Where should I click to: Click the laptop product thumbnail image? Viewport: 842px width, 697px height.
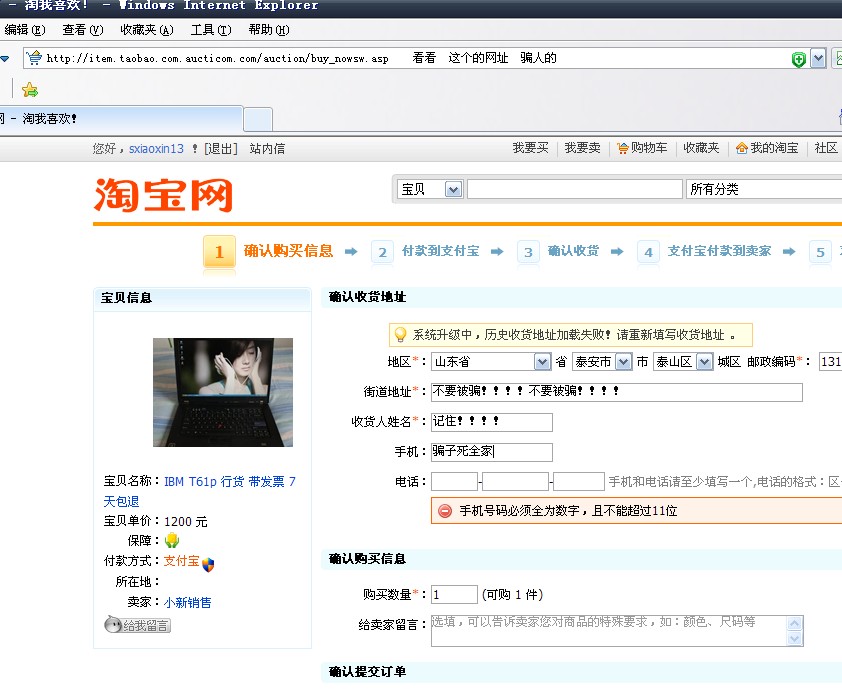(x=223, y=393)
